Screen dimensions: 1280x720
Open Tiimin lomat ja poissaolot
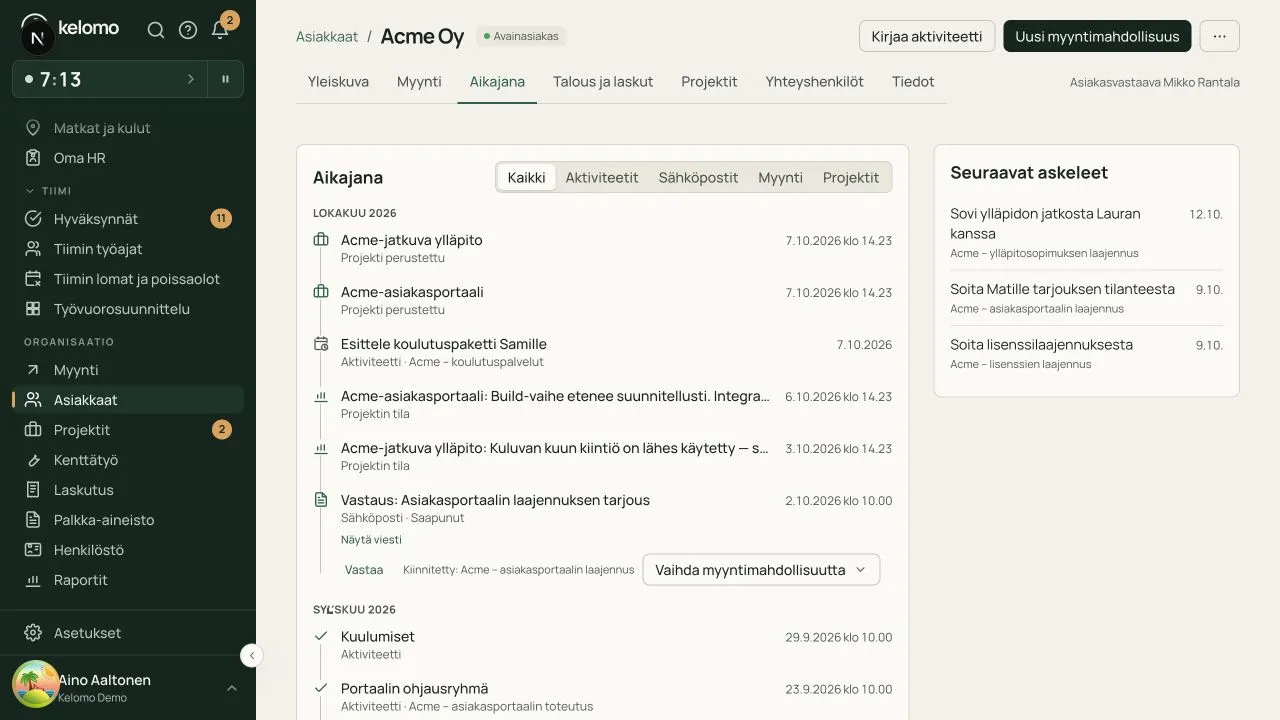128,279
